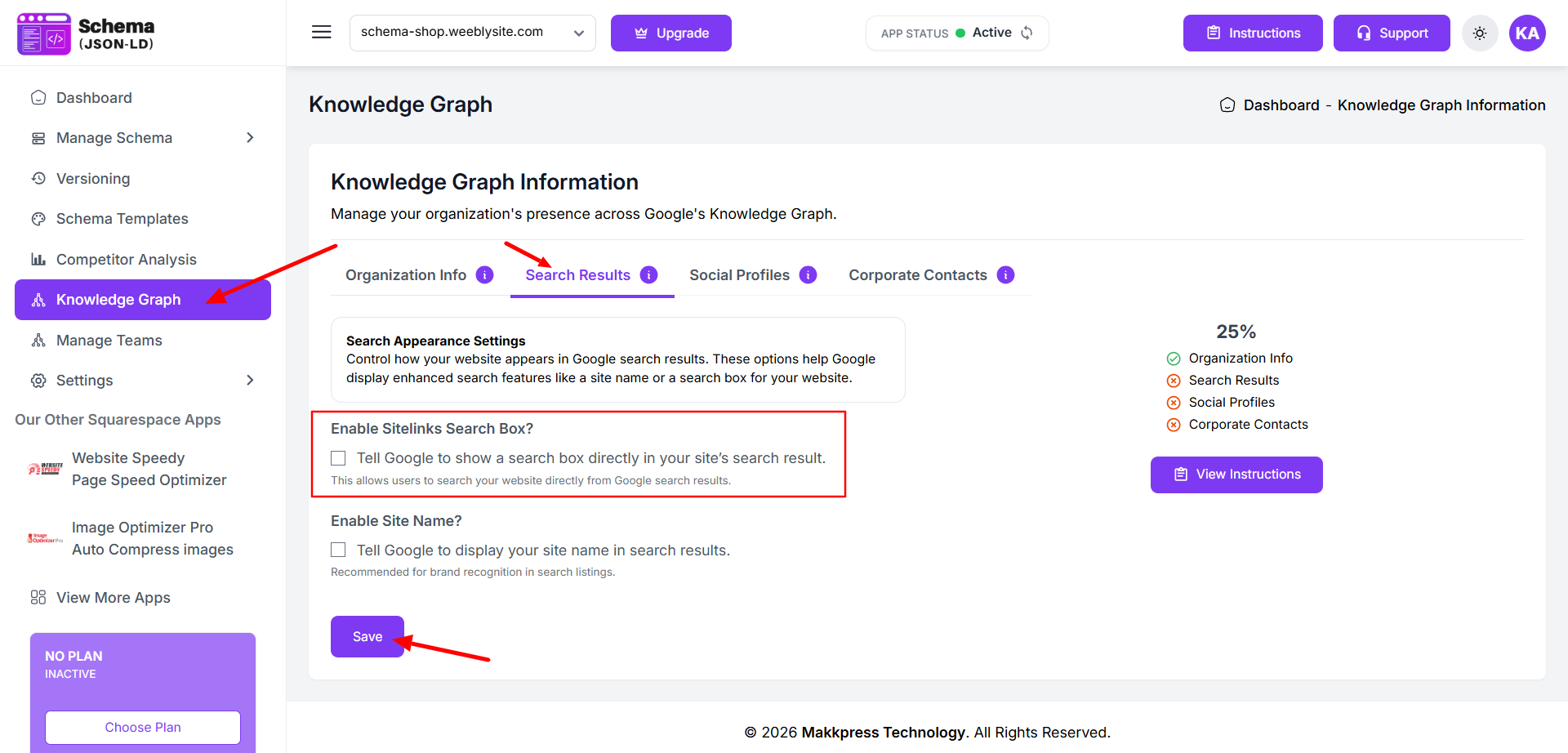Click info icon next to Organization Info
1568x753 pixels.
(x=484, y=275)
